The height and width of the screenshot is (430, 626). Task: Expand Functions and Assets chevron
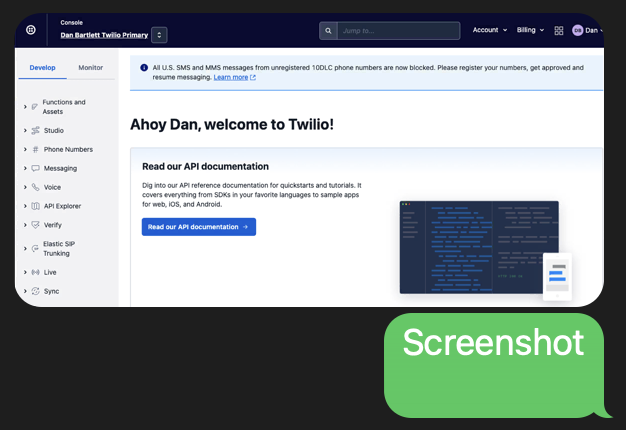[25, 107]
